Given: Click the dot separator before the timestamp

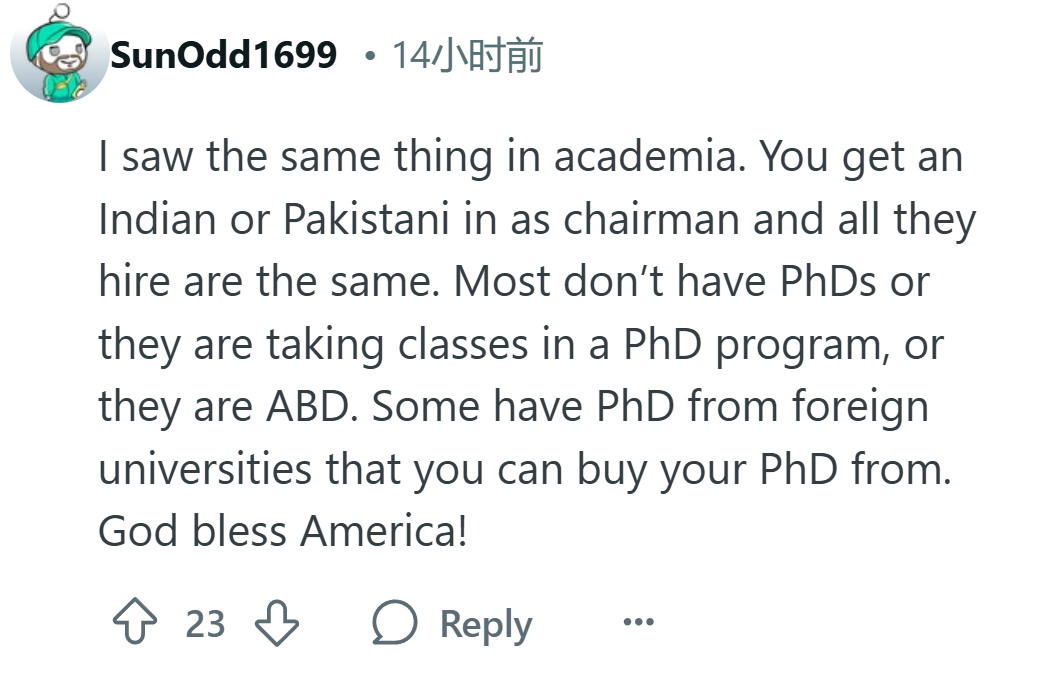Looking at the screenshot, I should pos(369,56).
